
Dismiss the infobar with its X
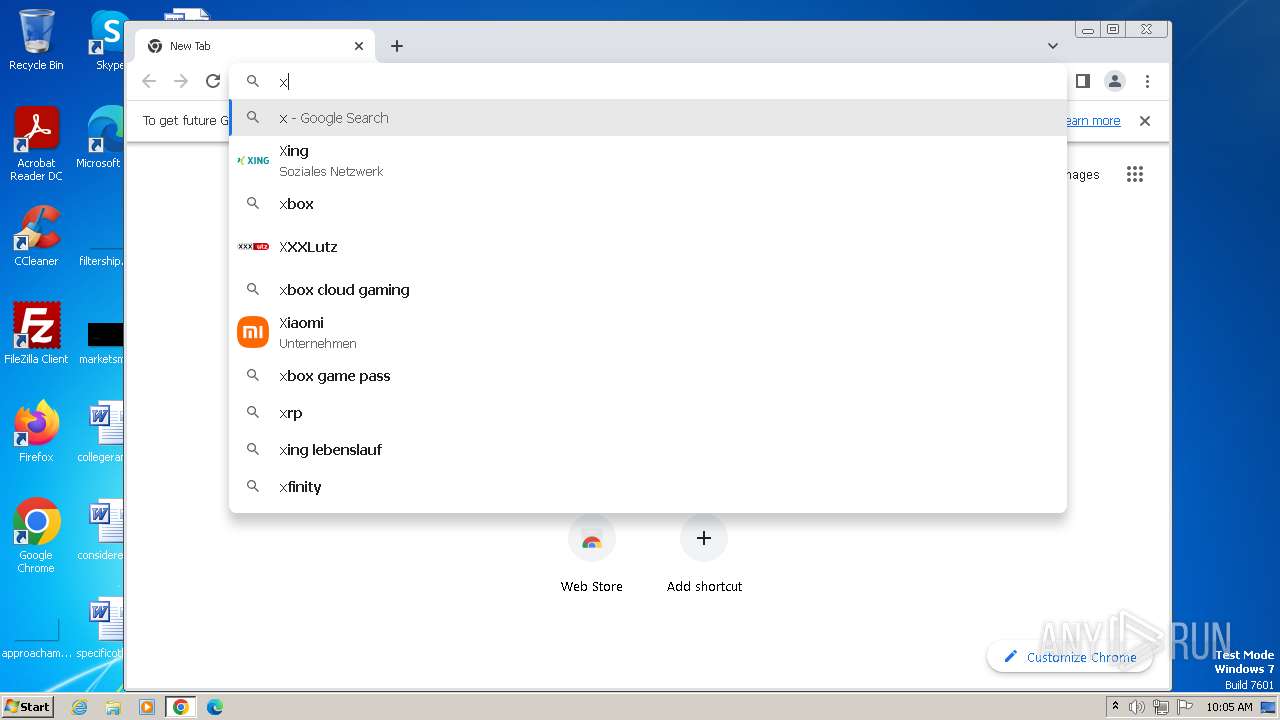click(1145, 121)
